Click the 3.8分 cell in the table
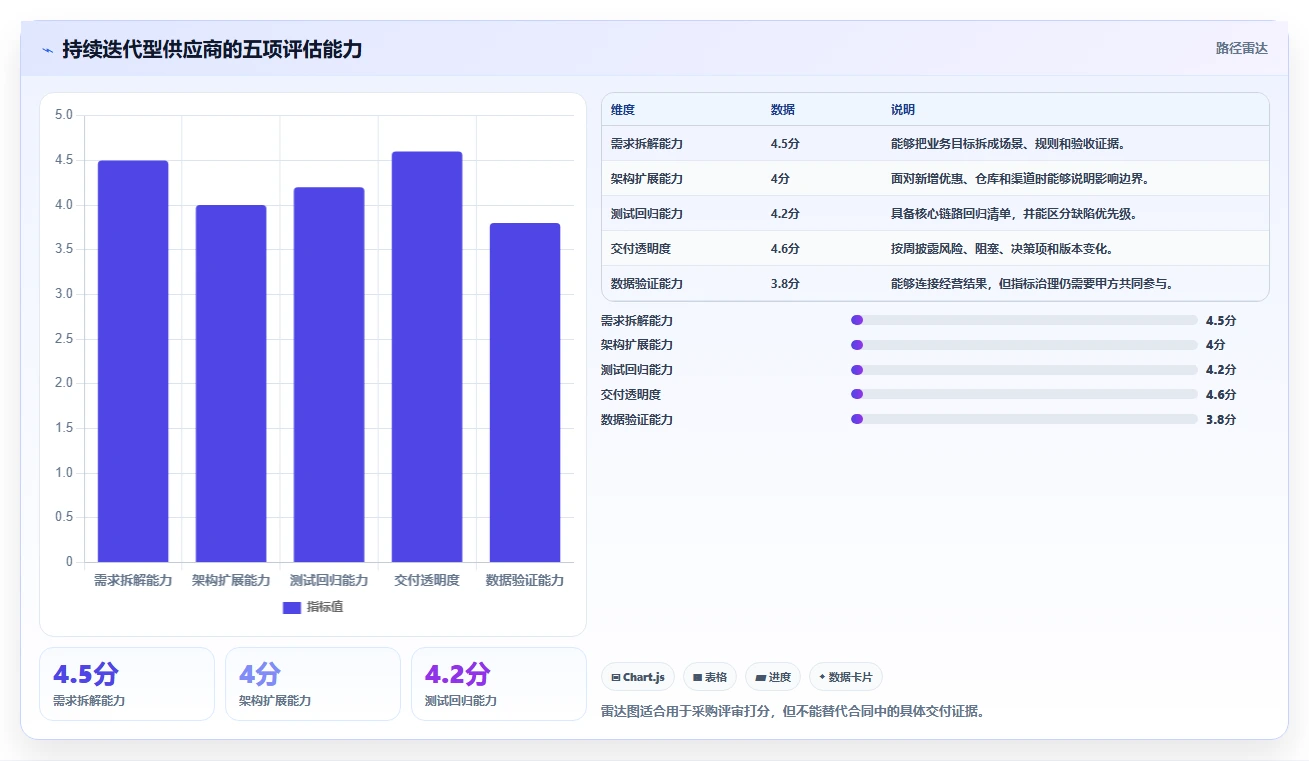Screen dimensions: 1309x761 click(x=785, y=284)
